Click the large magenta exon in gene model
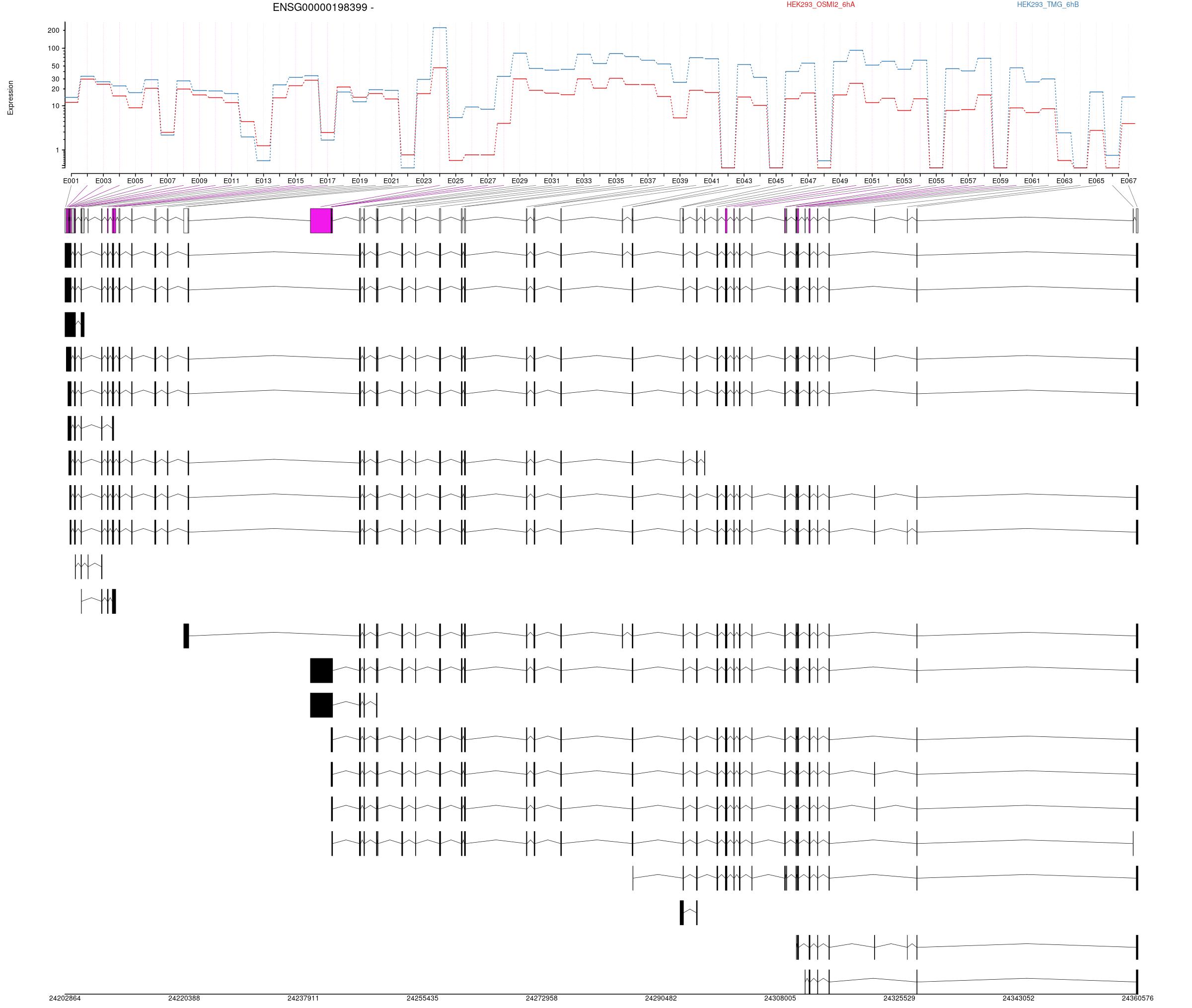The width and height of the screenshot is (1192, 1008). point(320,220)
